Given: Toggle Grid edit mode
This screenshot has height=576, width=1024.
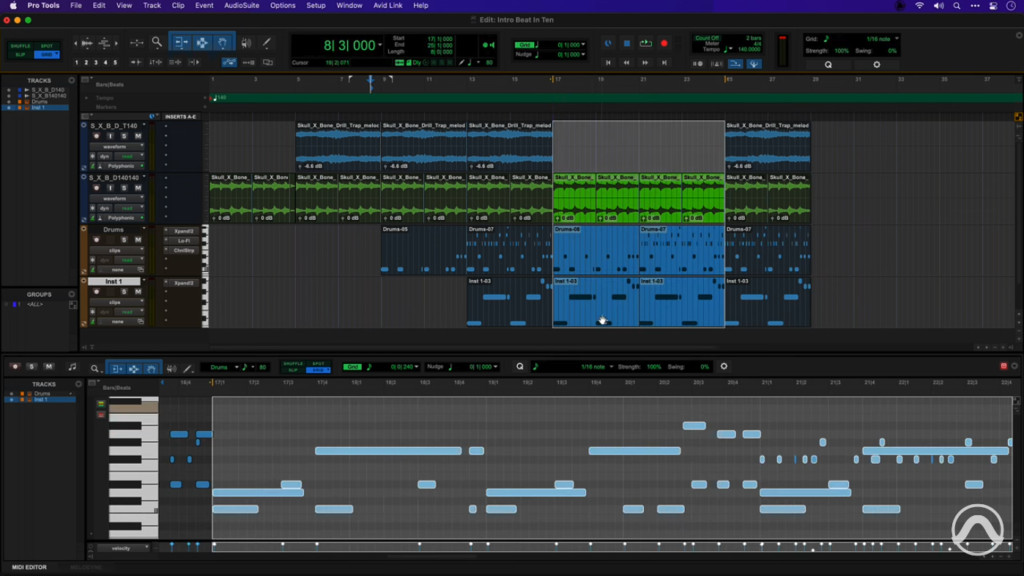Looking at the screenshot, I should [46, 54].
